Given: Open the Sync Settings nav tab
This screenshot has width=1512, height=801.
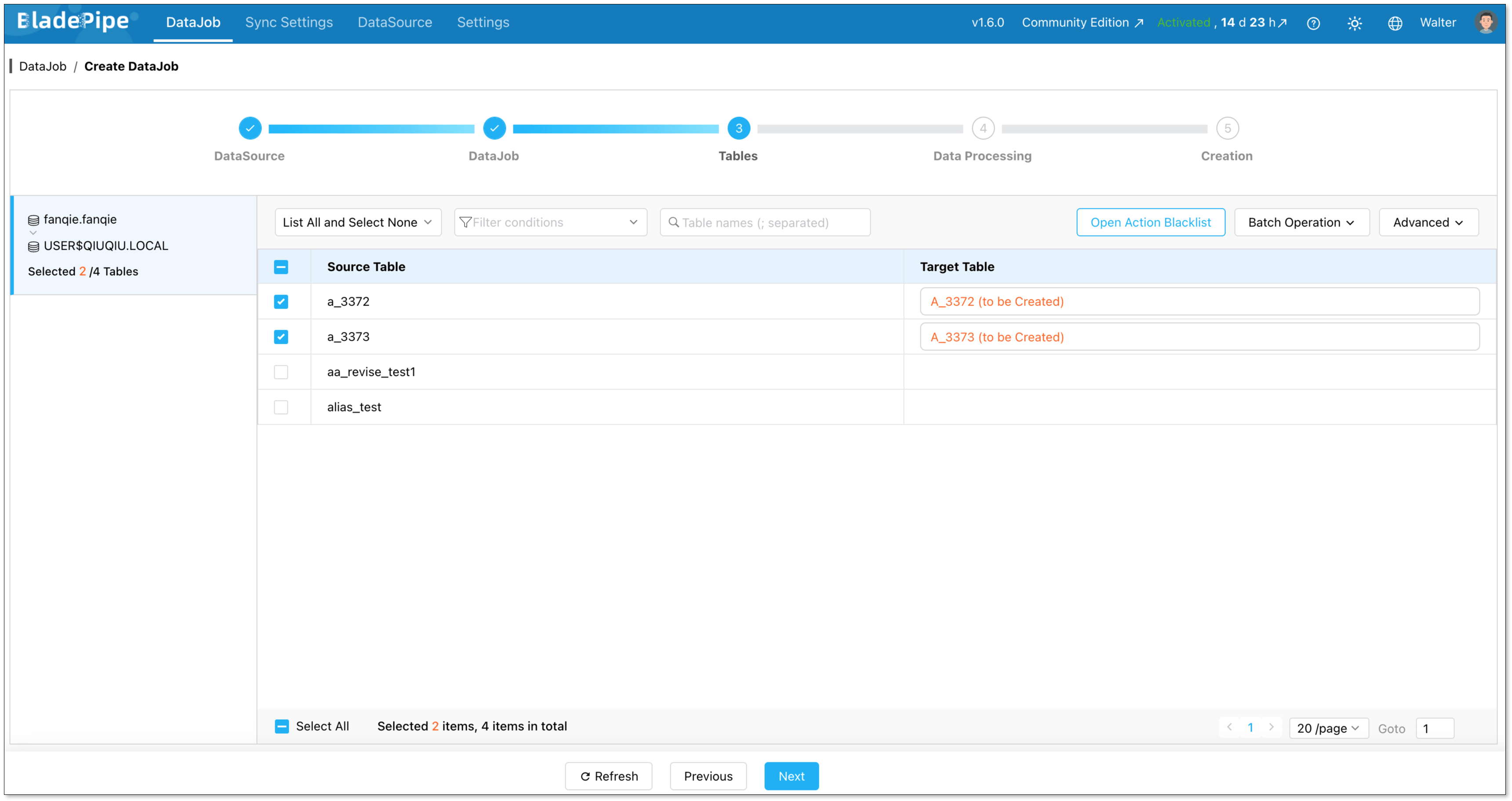Looking at the screenshot, I should coord(289,22).
